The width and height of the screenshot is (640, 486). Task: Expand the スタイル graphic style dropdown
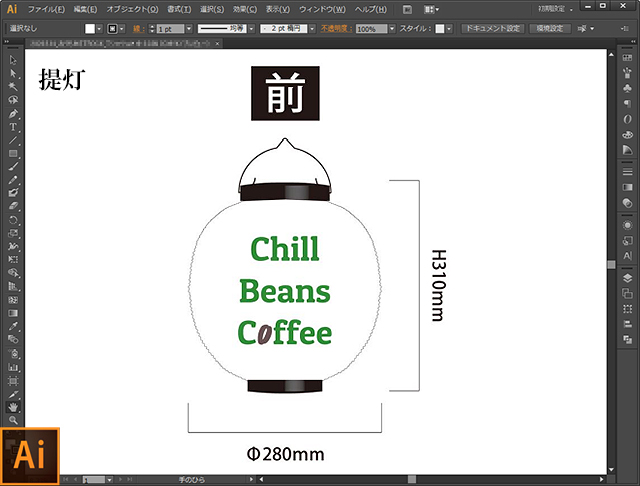448,29
